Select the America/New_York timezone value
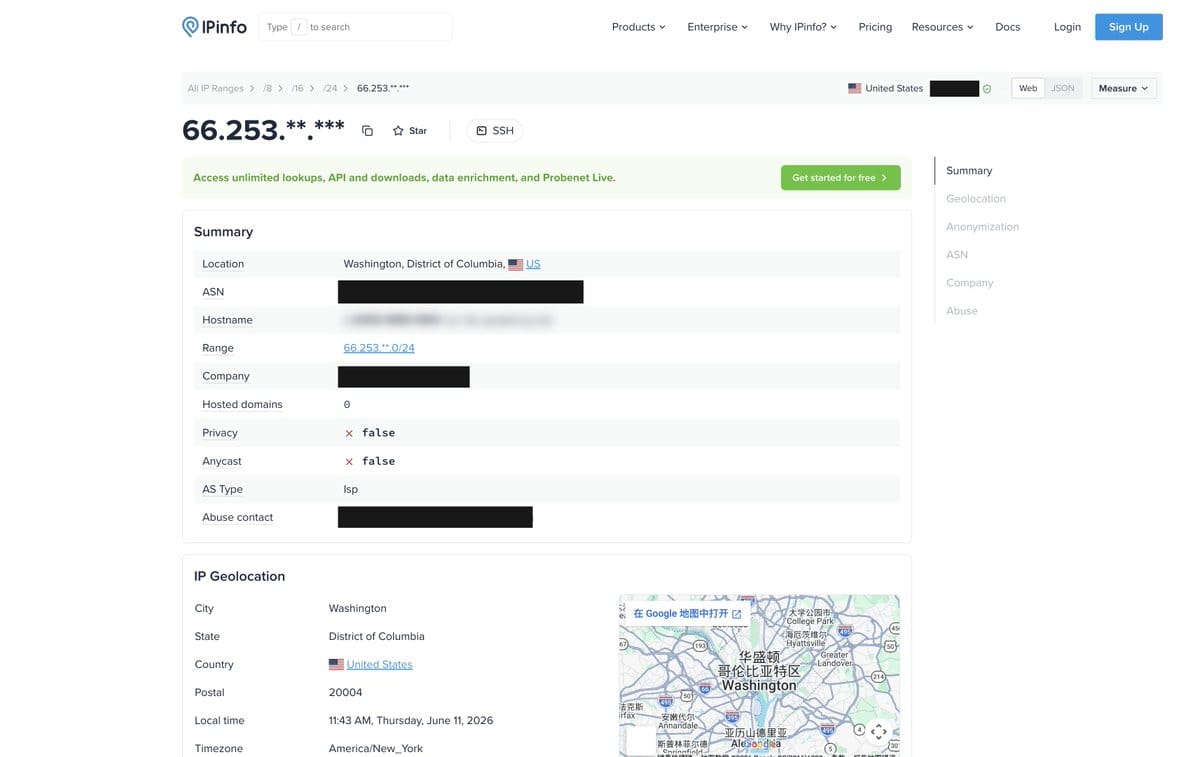This screenshot has width=1200, height=757. [376, 748]
